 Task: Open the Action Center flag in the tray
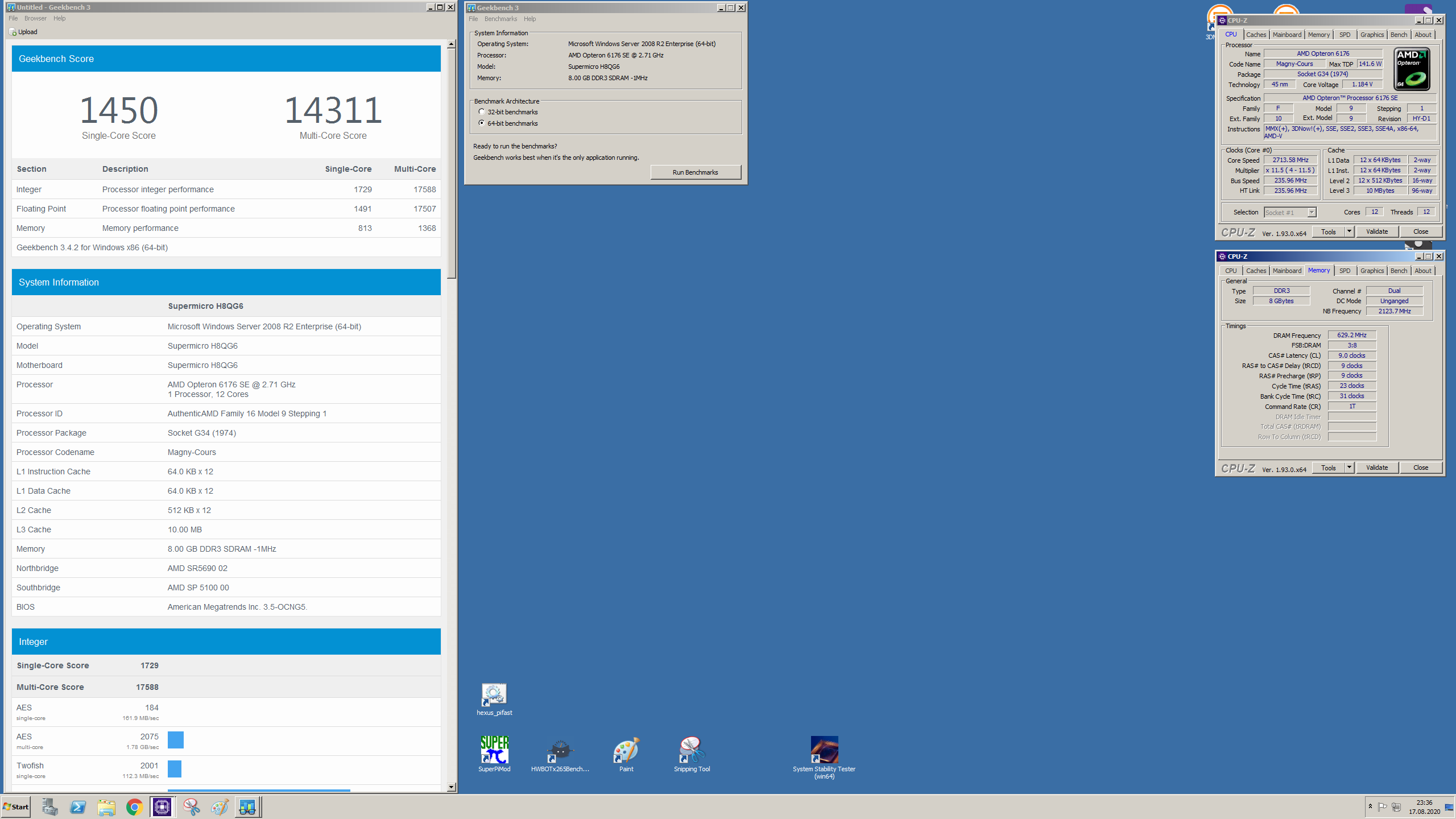pyautogui.click(x=1382, y=806)
